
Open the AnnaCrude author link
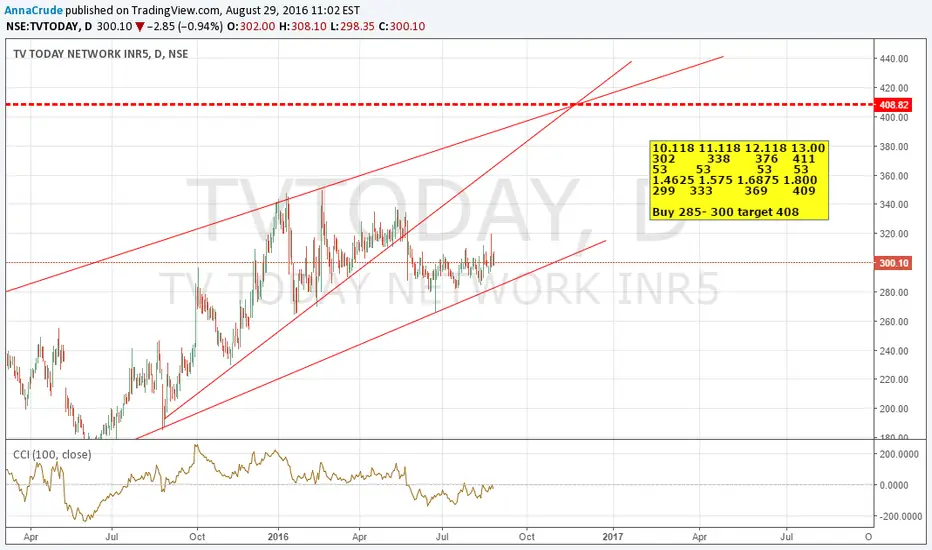point(33,10)
